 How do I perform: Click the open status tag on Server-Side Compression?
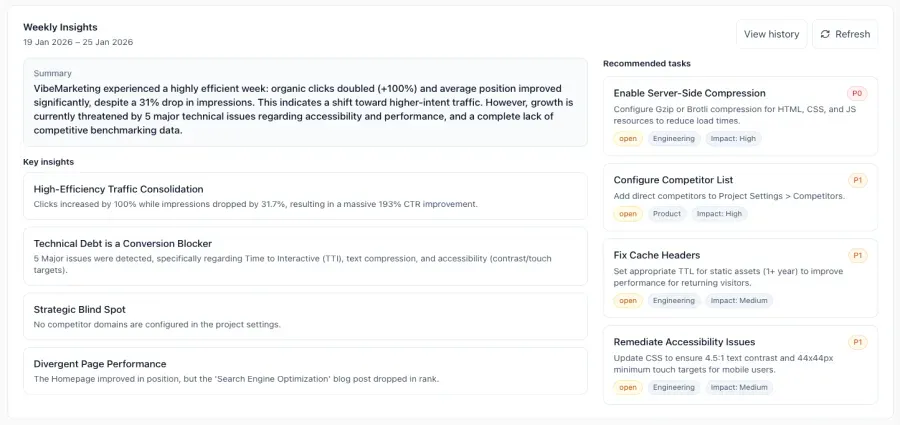pos(628,139)
